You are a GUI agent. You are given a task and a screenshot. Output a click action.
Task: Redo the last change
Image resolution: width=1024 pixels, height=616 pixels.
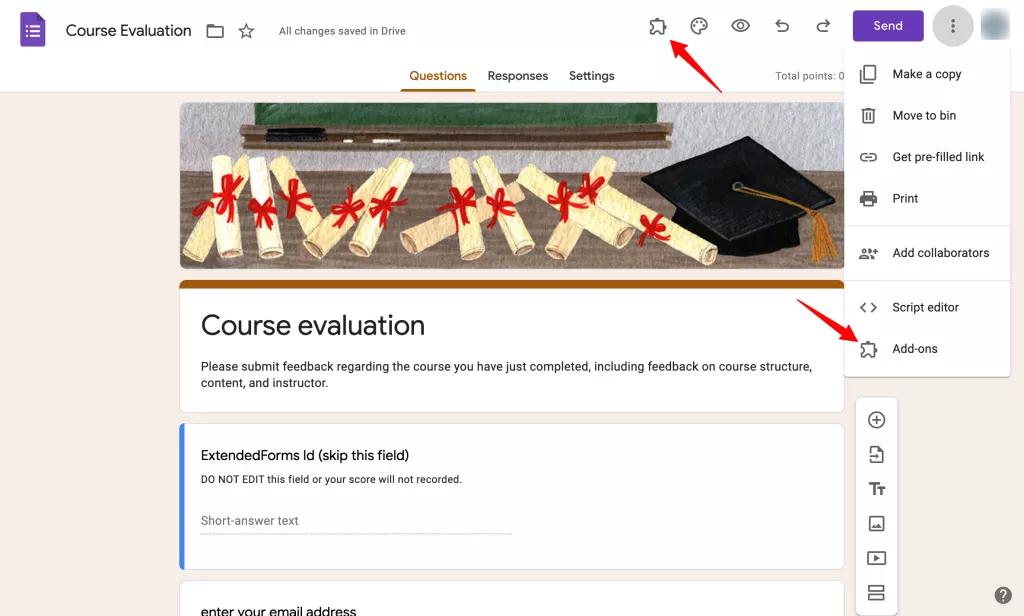823,27
